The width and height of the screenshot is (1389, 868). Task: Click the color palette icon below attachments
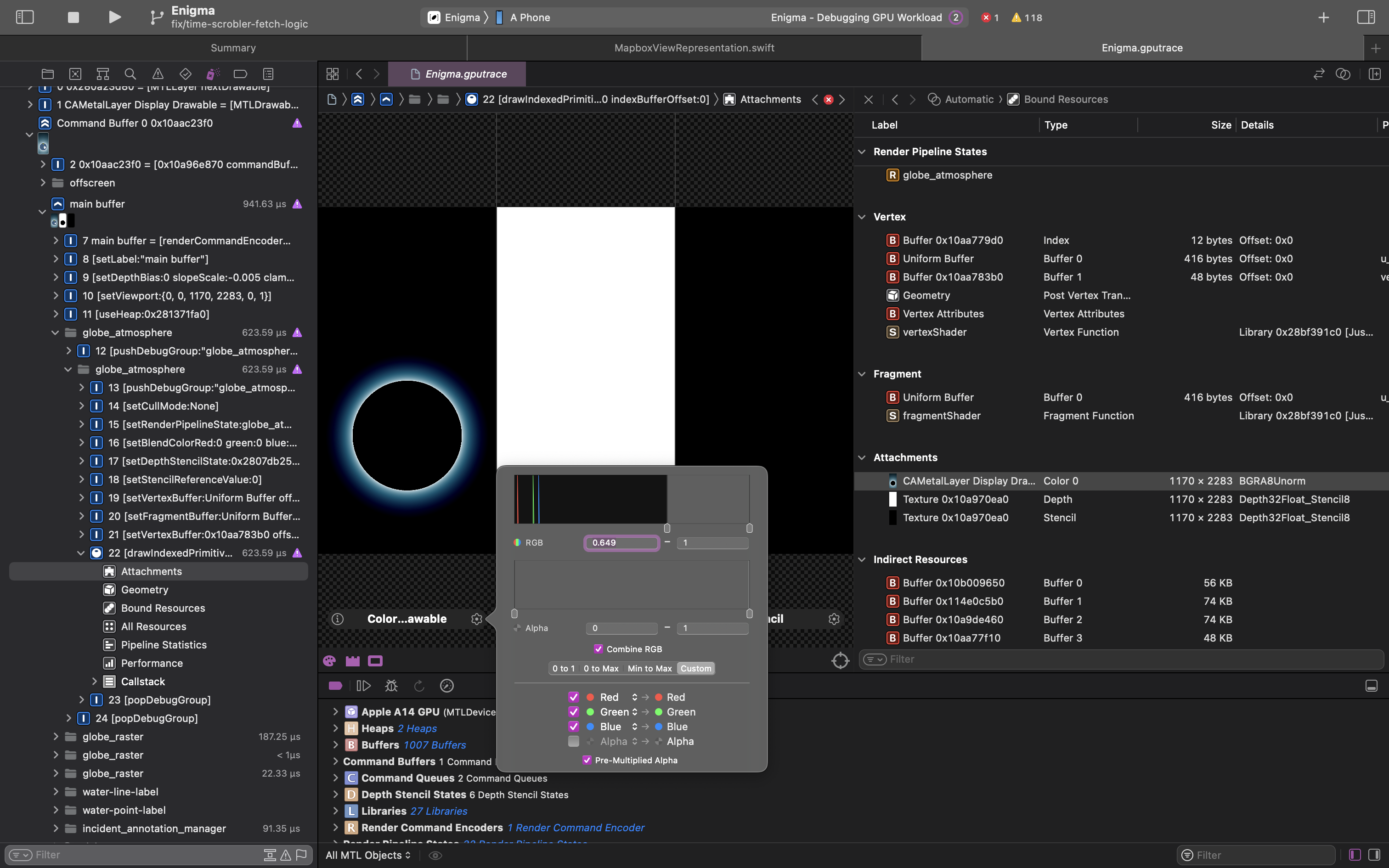point(329,661)
